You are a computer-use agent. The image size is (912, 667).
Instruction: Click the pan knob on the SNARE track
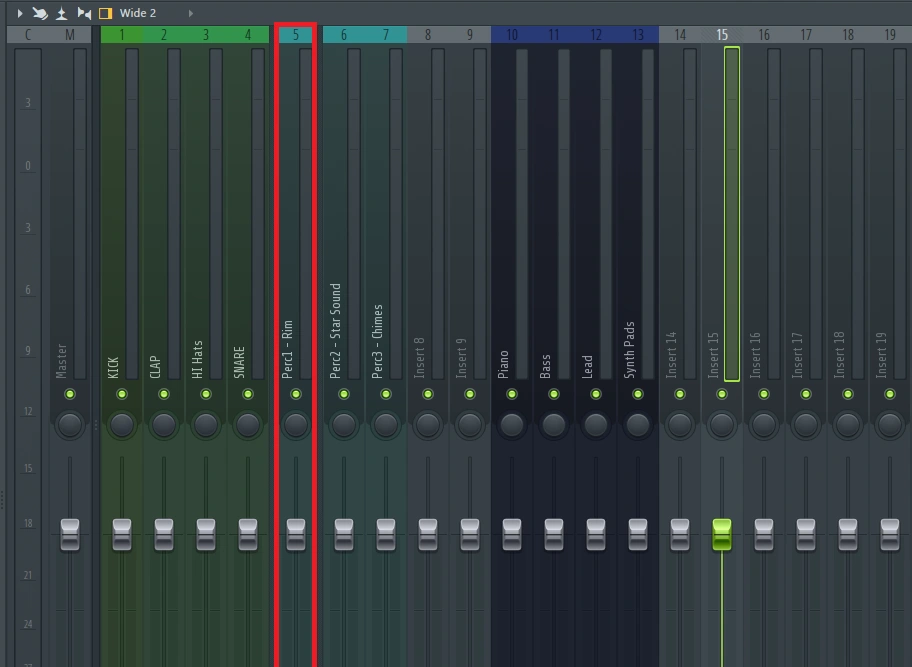click(x=248, y=425)
